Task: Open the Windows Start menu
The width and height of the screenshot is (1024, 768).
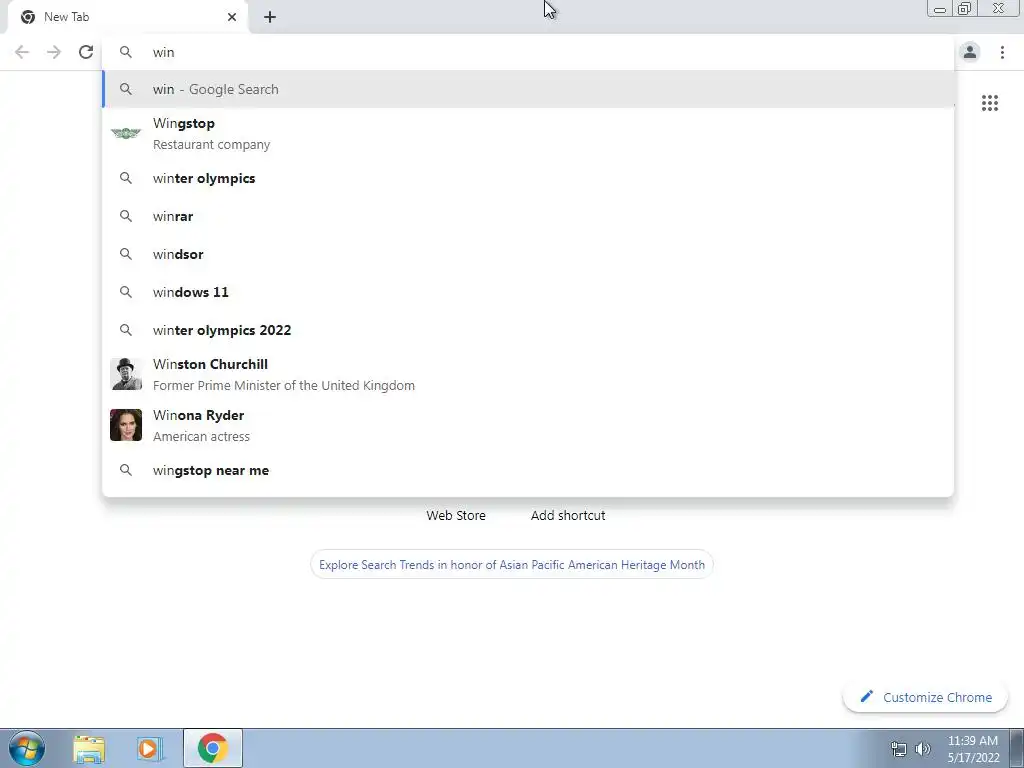Action: click(x=27, y=748)
